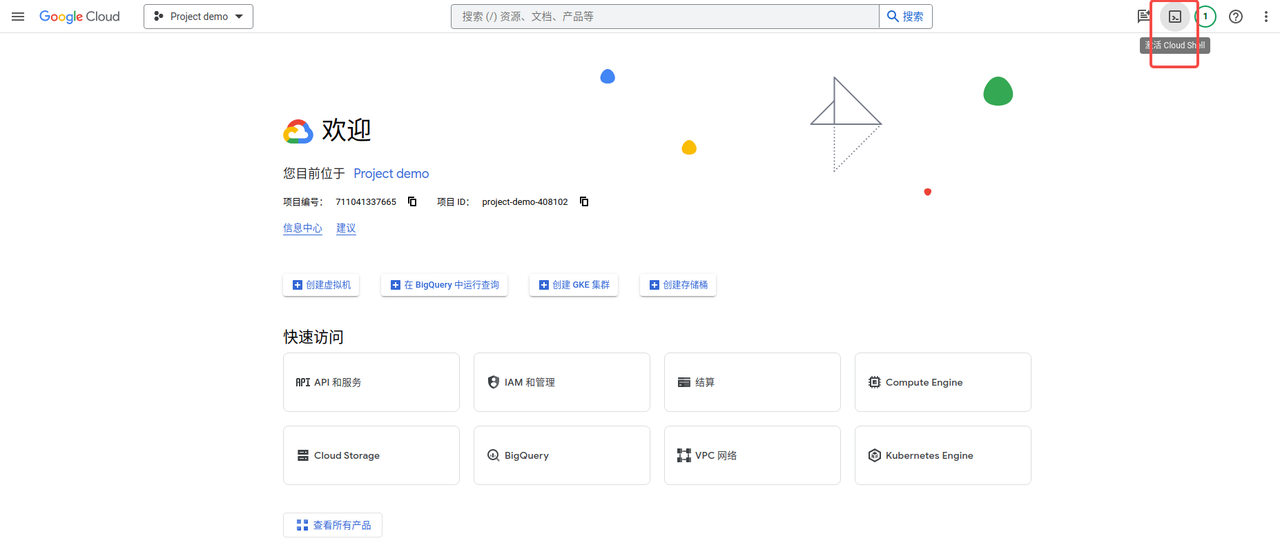Click the 创建存储桶 button
Viewport: 1280px width, 554px height.
click(x=678, y=285)
